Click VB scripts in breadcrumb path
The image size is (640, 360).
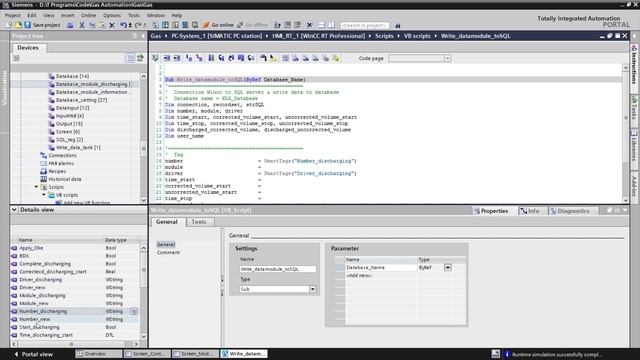click(x=417, y=36)
